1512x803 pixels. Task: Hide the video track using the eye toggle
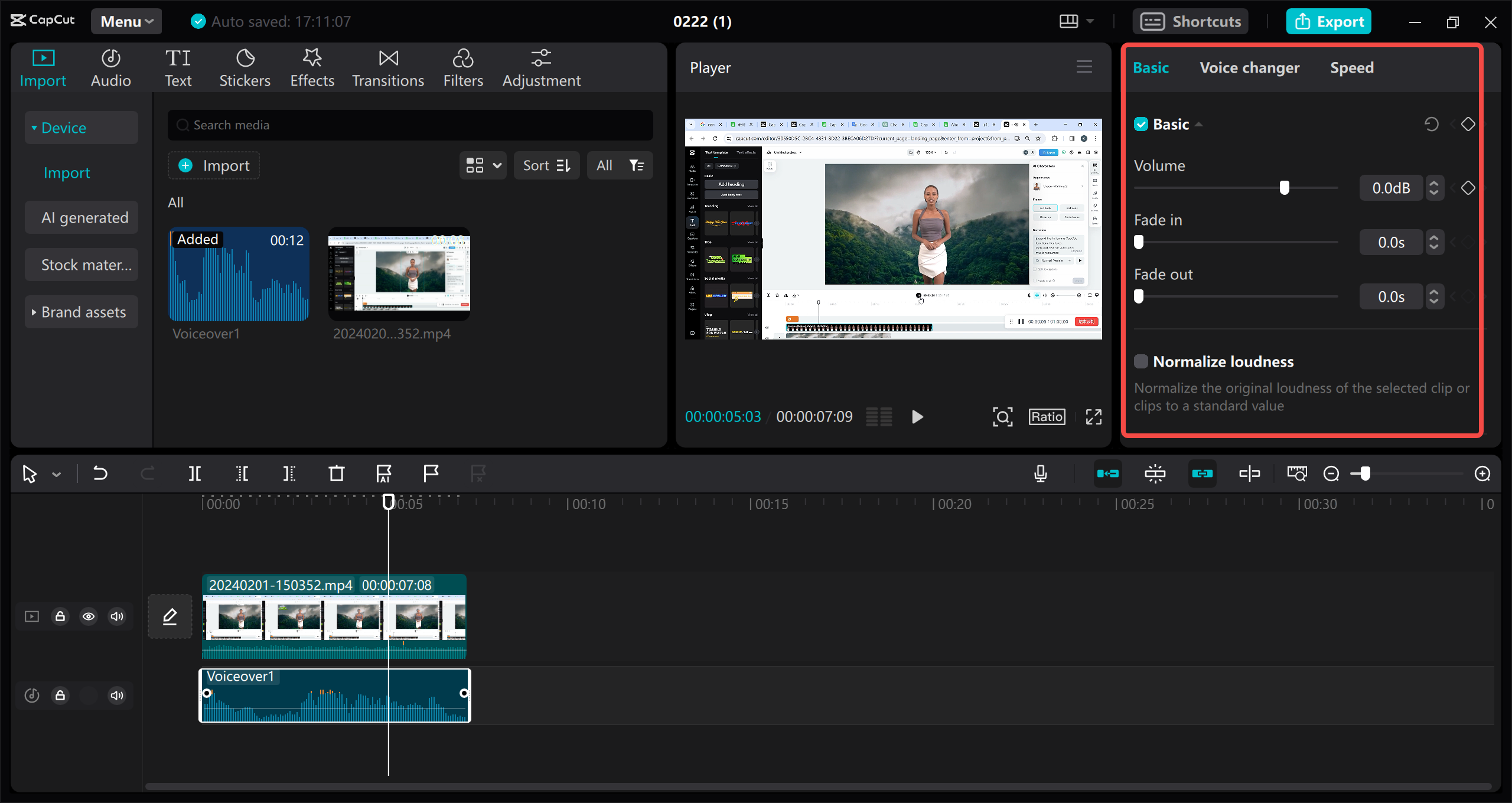pyautogui.click(x=89, y=616)
